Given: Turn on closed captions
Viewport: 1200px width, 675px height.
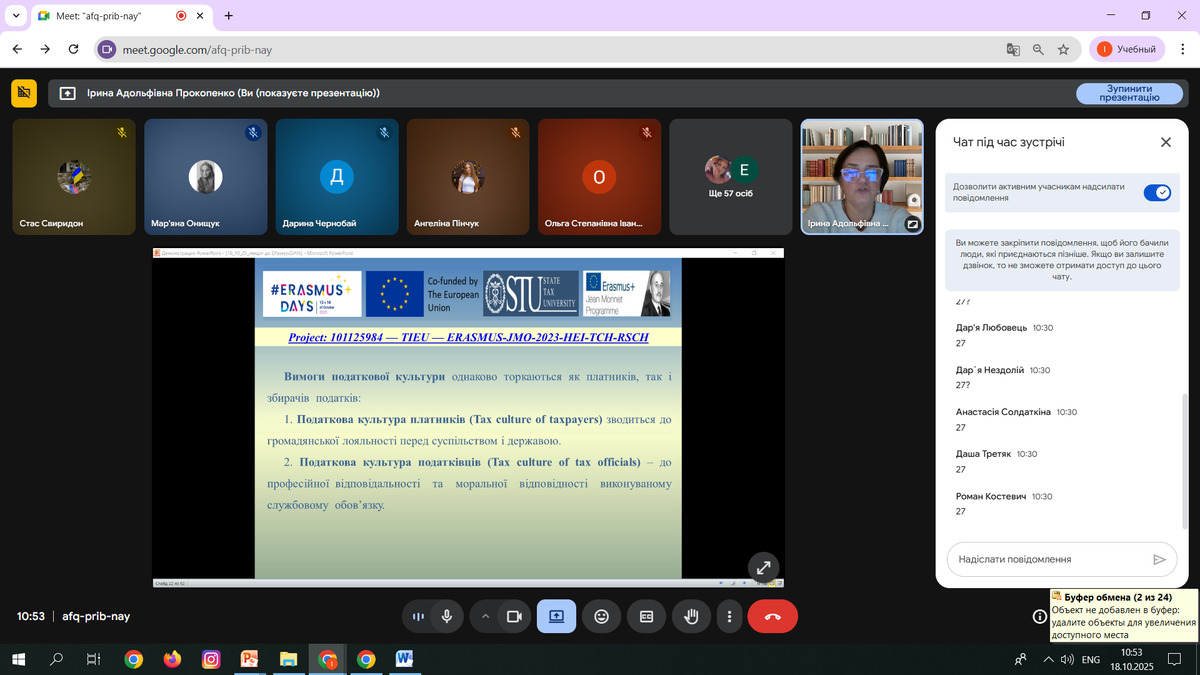Looking at the screenshot, I should tap(646, 617).
